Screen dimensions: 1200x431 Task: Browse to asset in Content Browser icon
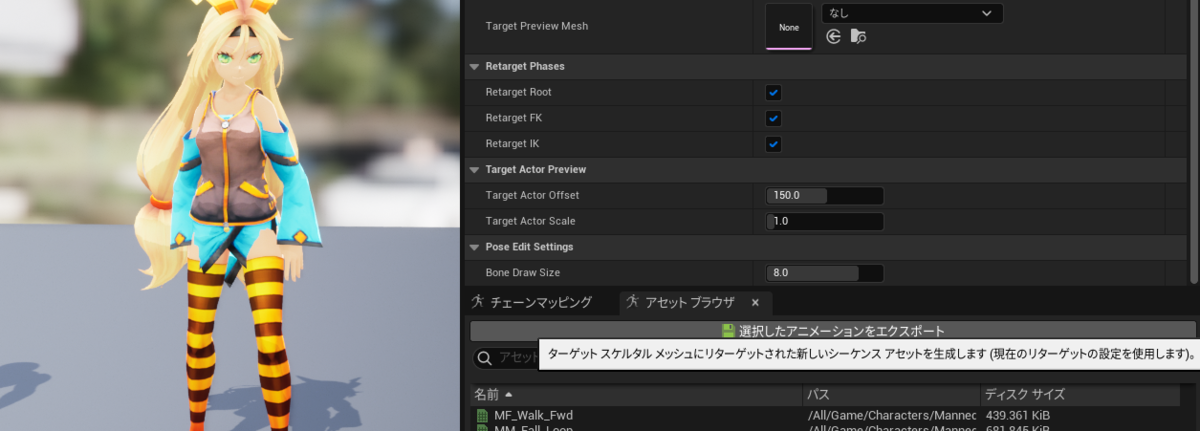coord(858,37)
